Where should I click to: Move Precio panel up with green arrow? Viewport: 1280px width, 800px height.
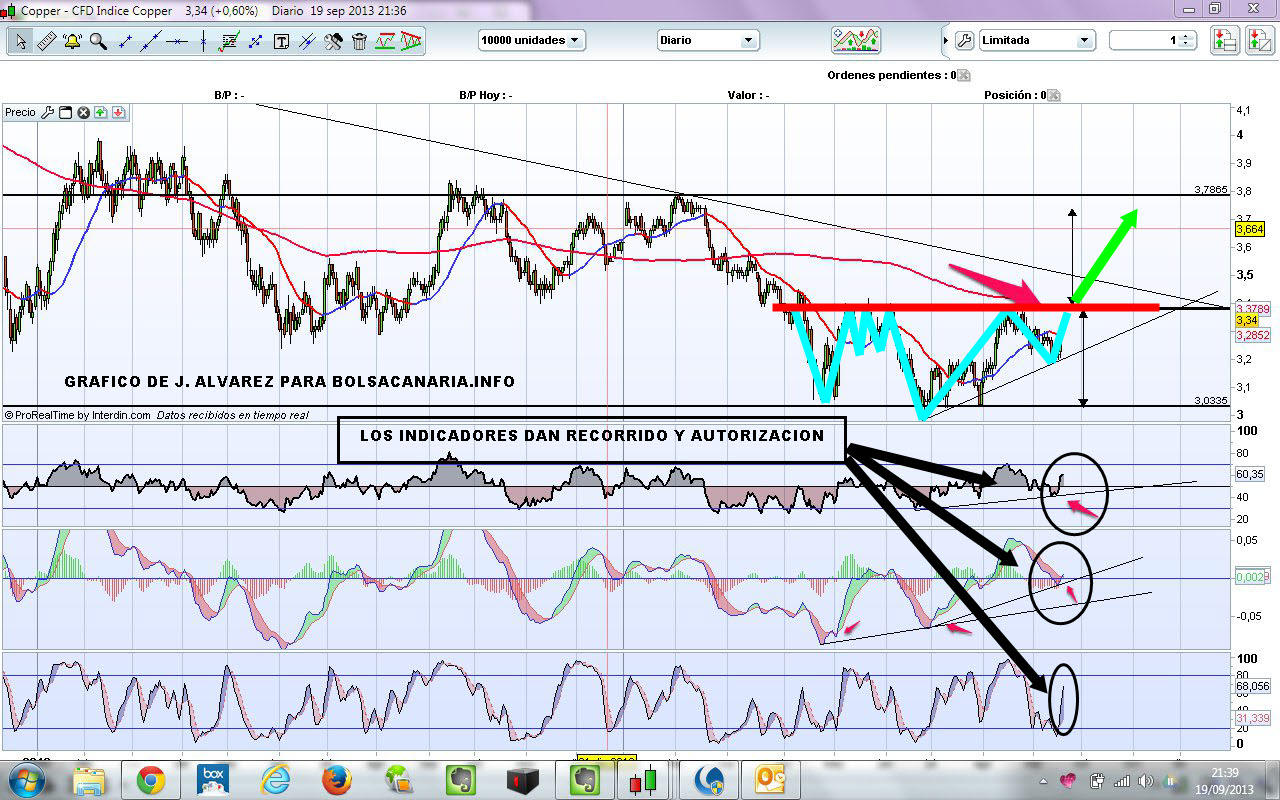coord(101,113)
